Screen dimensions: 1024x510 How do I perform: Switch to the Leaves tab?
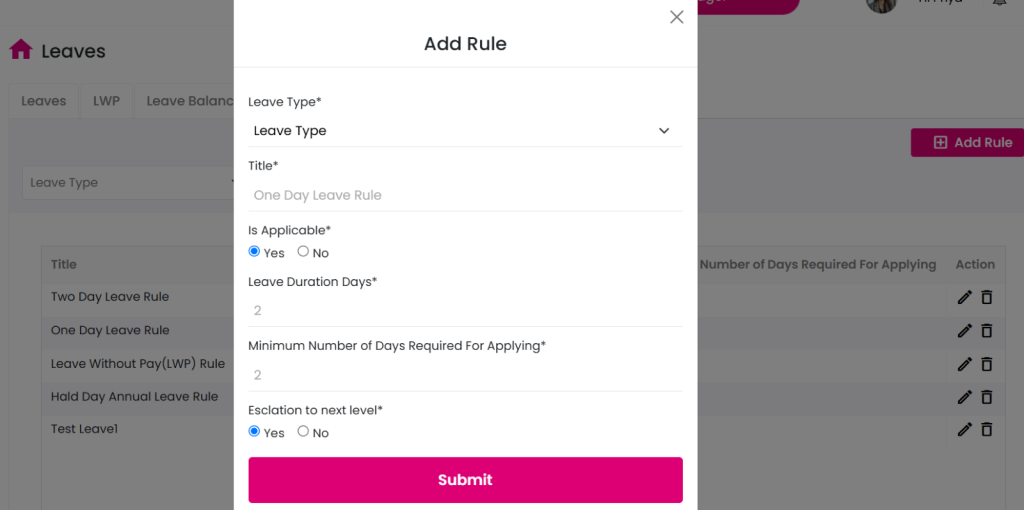pyautogui.click(x=44, y=101)
